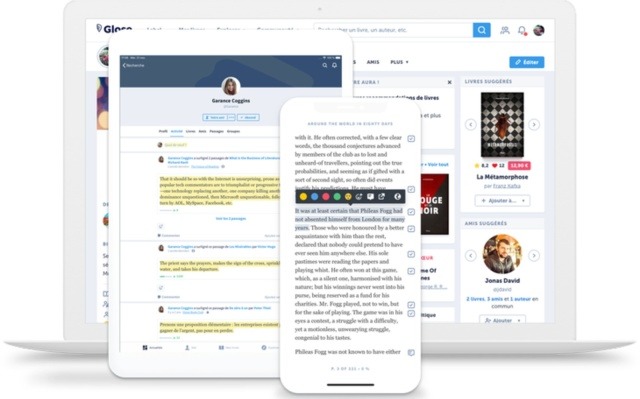Open the notifications bell in top bar
The width and height of the screenshot is (640, 399).
(522, 30)
